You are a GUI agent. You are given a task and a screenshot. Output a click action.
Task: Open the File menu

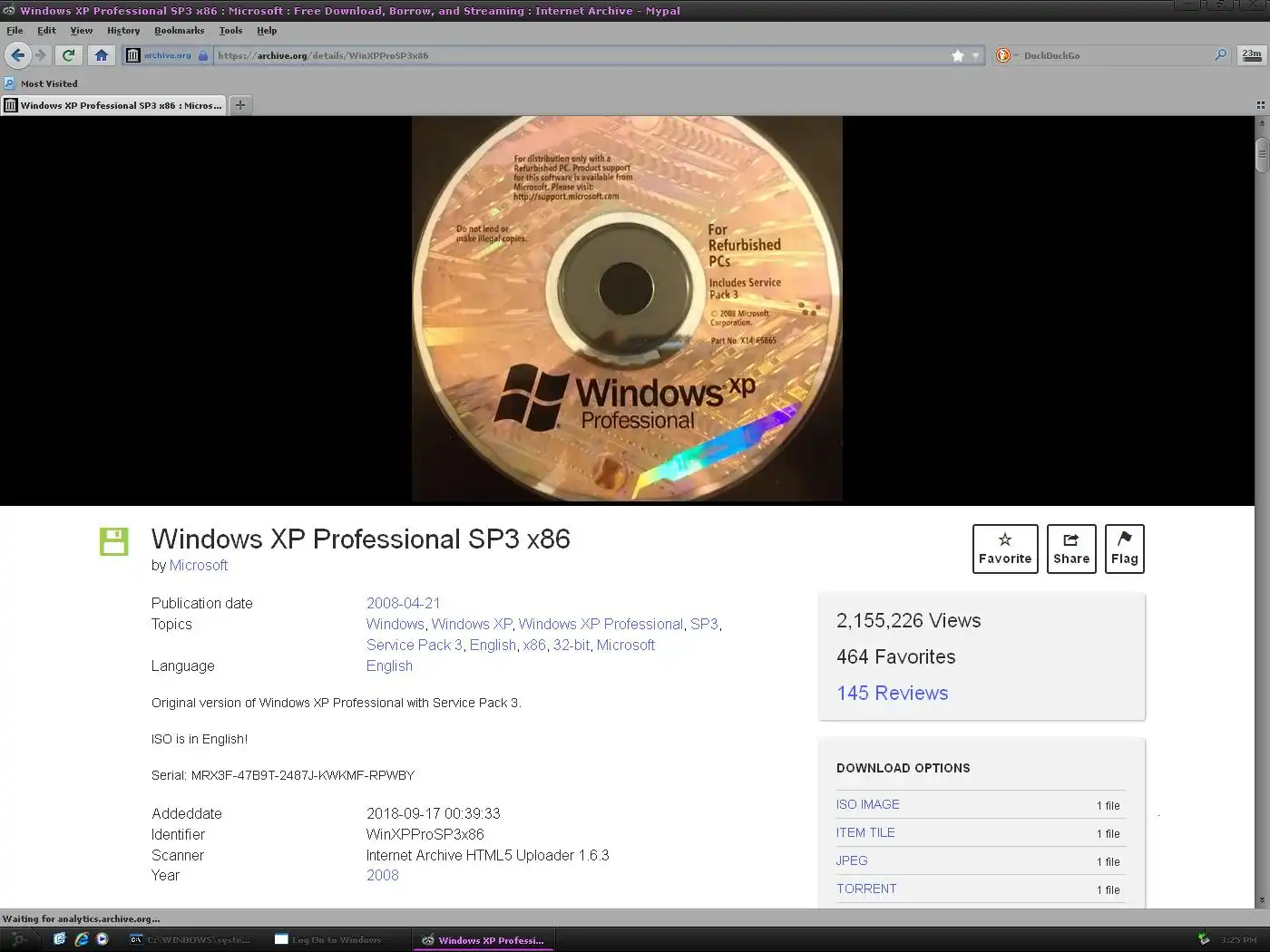pos(15,30)
